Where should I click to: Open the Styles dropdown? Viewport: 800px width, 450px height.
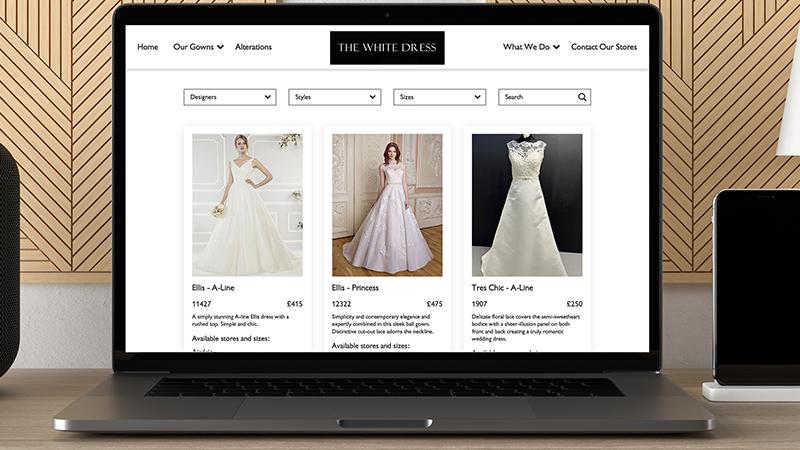(x=335, y=97)
